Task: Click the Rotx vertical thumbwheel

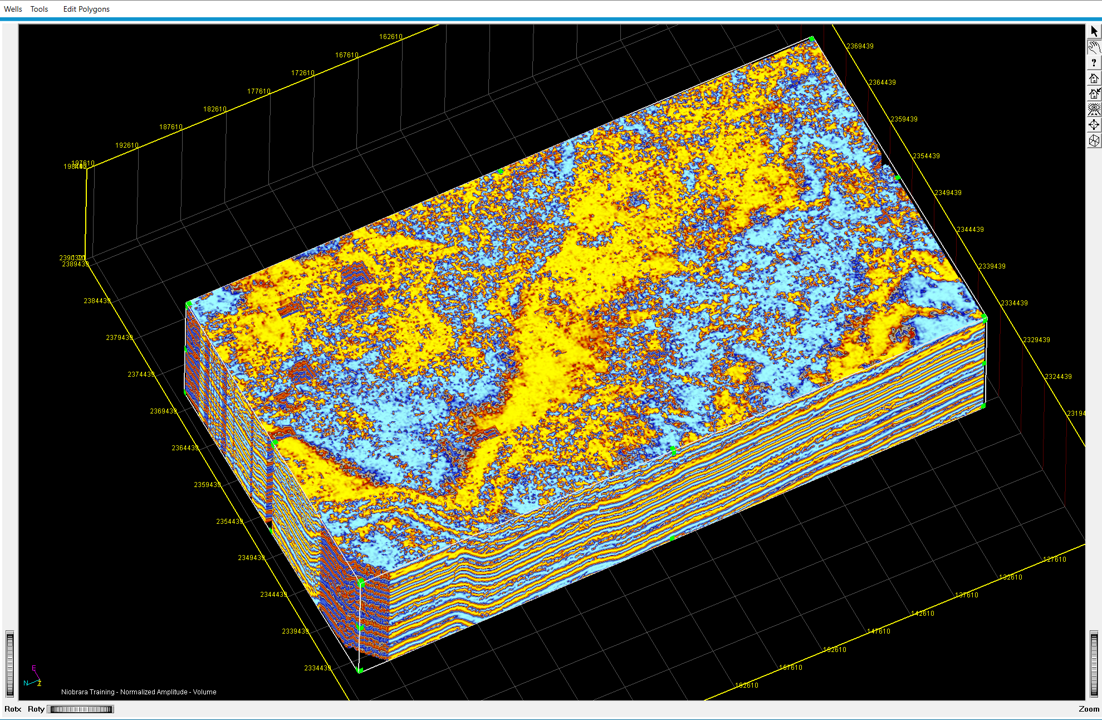Action: tap(10, 664)
